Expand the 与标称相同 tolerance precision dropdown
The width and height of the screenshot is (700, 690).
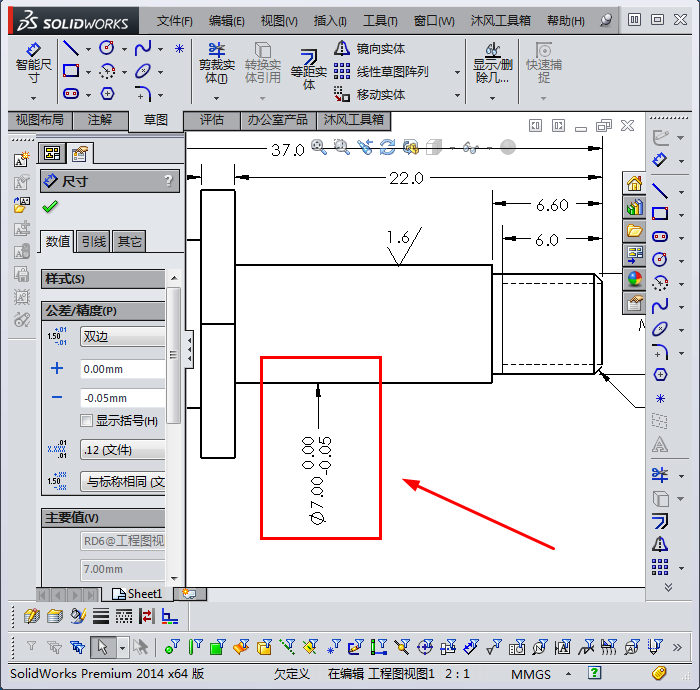122,482
